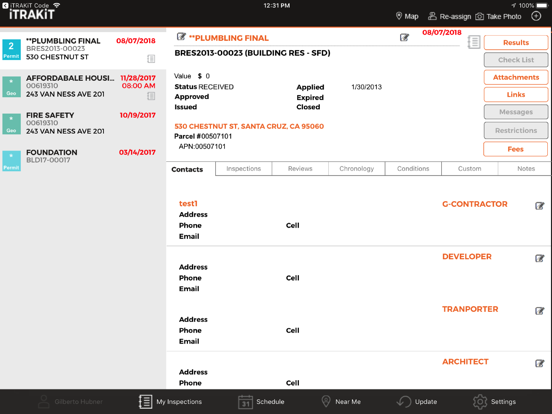Viewport: 552px width, 414px height.
Task: Open the notebook icon beside Results button
Action: coord(474,42)
